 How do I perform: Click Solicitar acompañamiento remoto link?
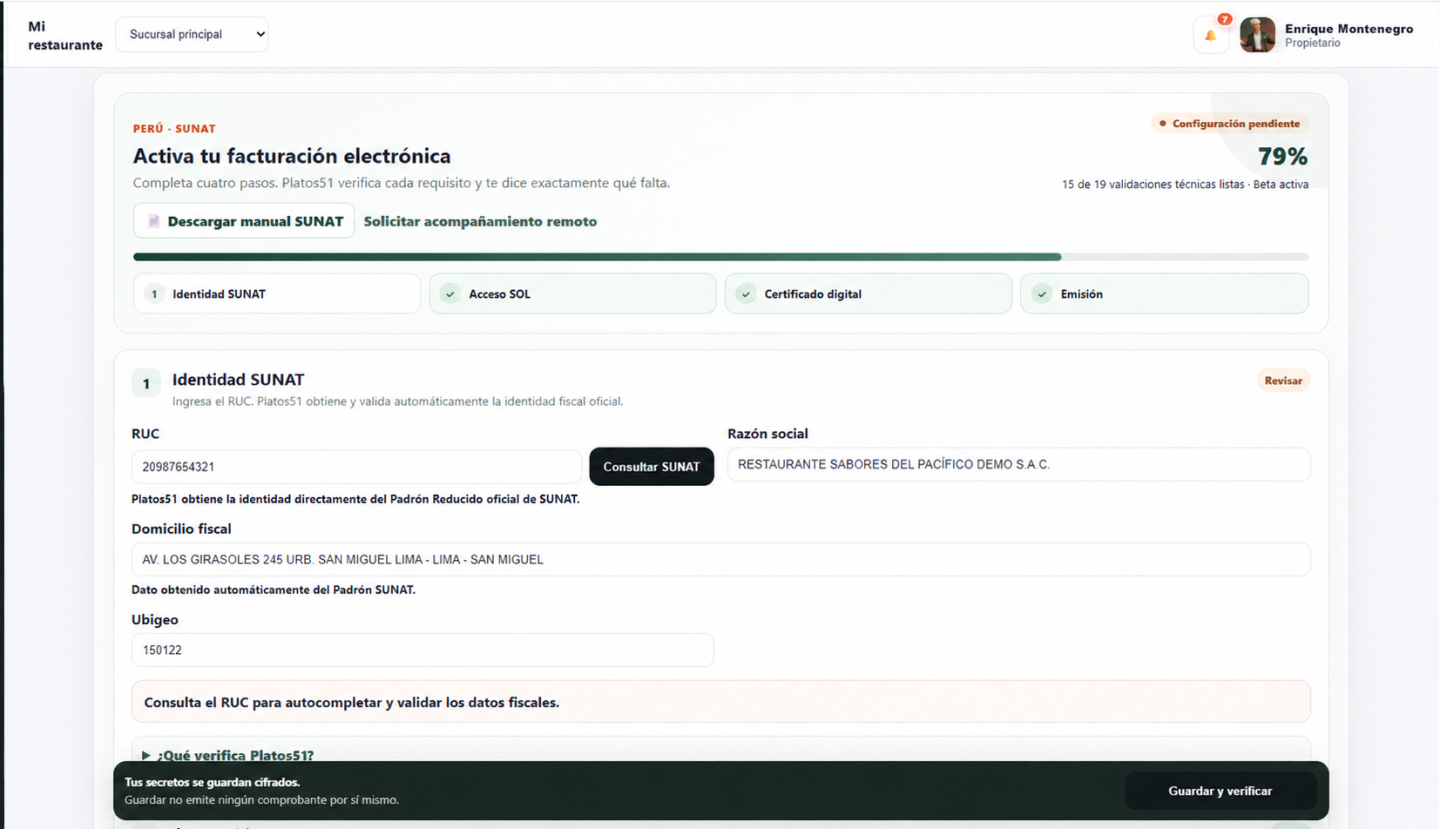480,221
